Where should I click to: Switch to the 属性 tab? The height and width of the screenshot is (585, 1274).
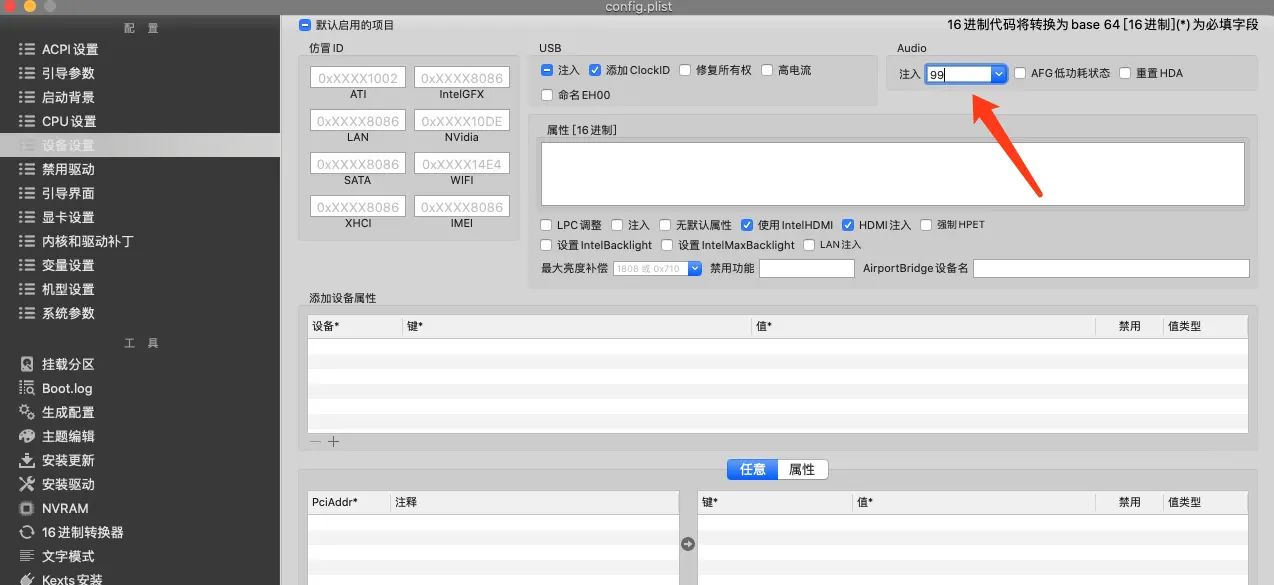pyautogui.click(x=803, y=469)
